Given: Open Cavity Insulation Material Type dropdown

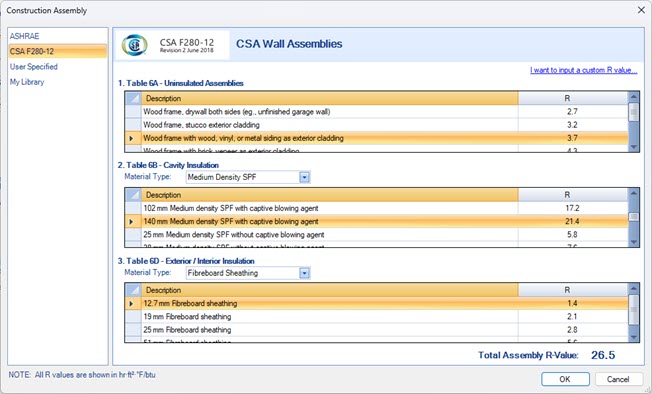Looking at the screenshot, I should (304, 177).
